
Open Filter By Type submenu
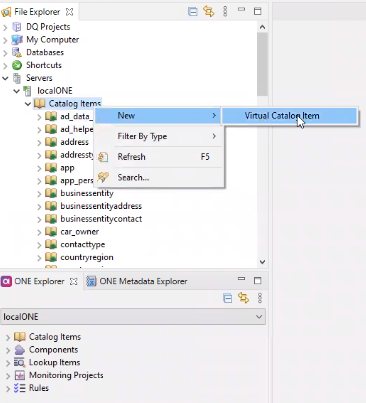tap(158, 136)
